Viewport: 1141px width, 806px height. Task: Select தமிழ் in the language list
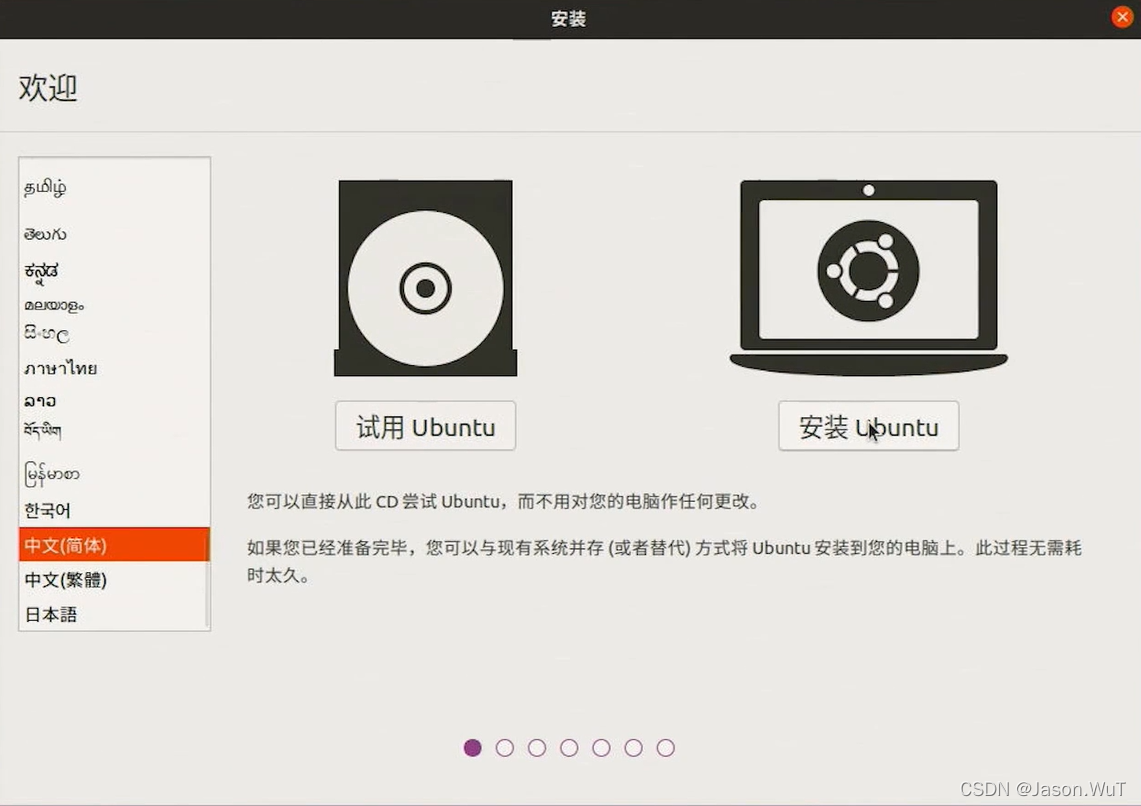click(114, 188)
